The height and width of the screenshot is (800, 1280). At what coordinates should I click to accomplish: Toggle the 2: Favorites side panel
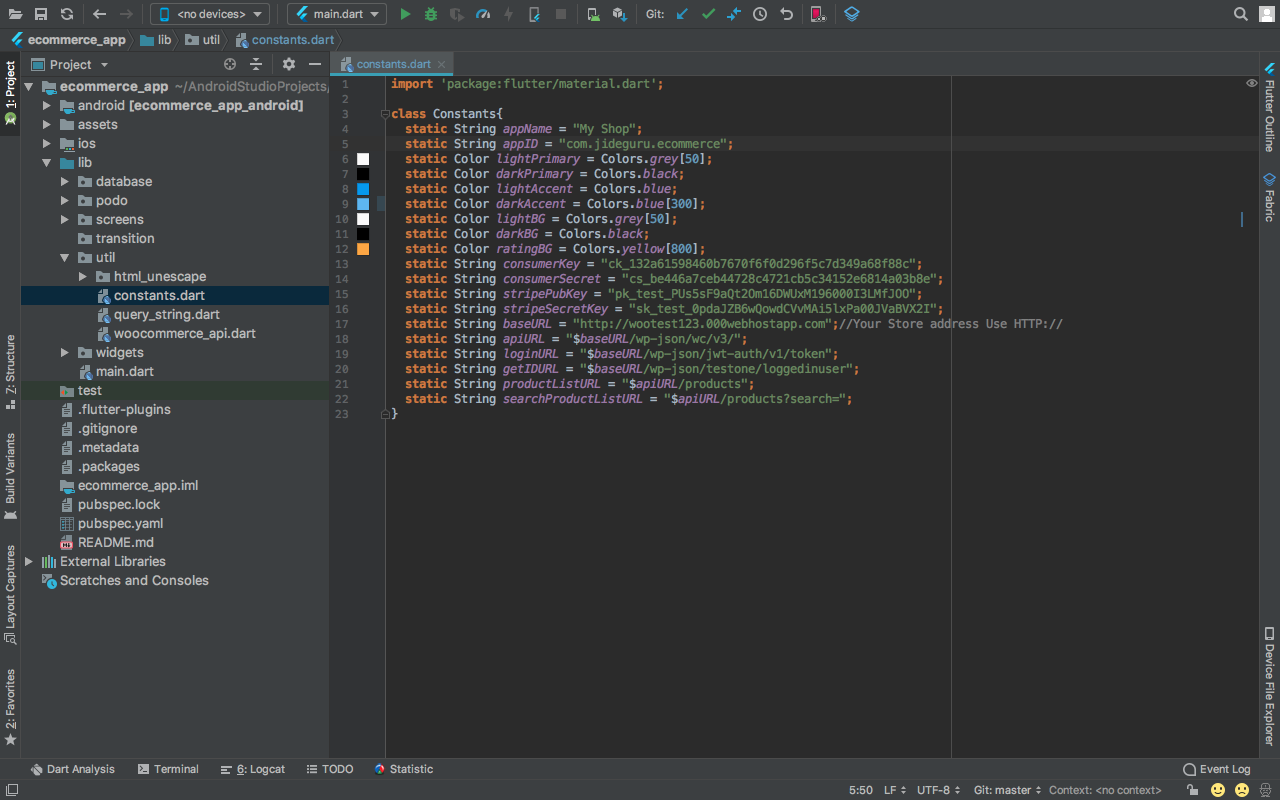tap(10, 708)
